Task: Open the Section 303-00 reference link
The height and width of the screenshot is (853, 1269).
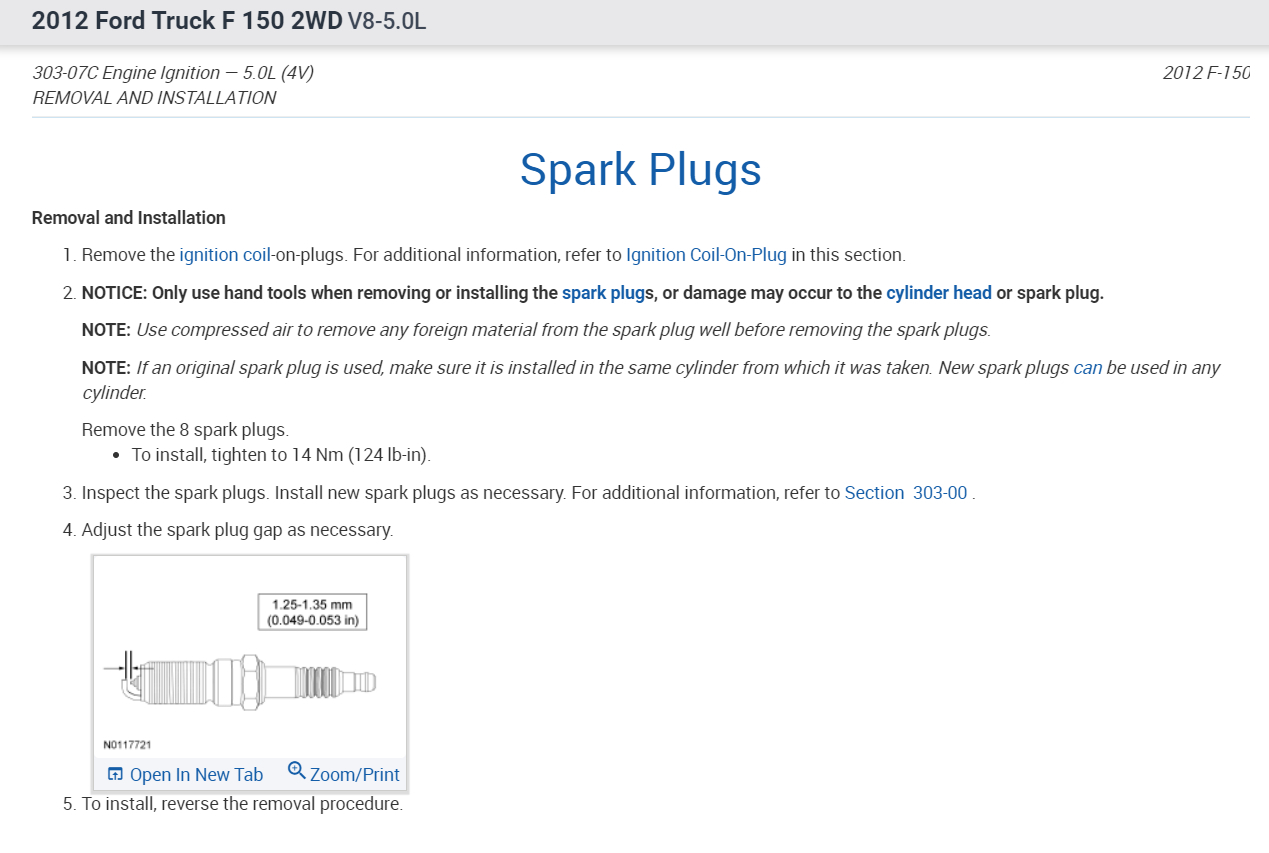Action: coord(906,493)
